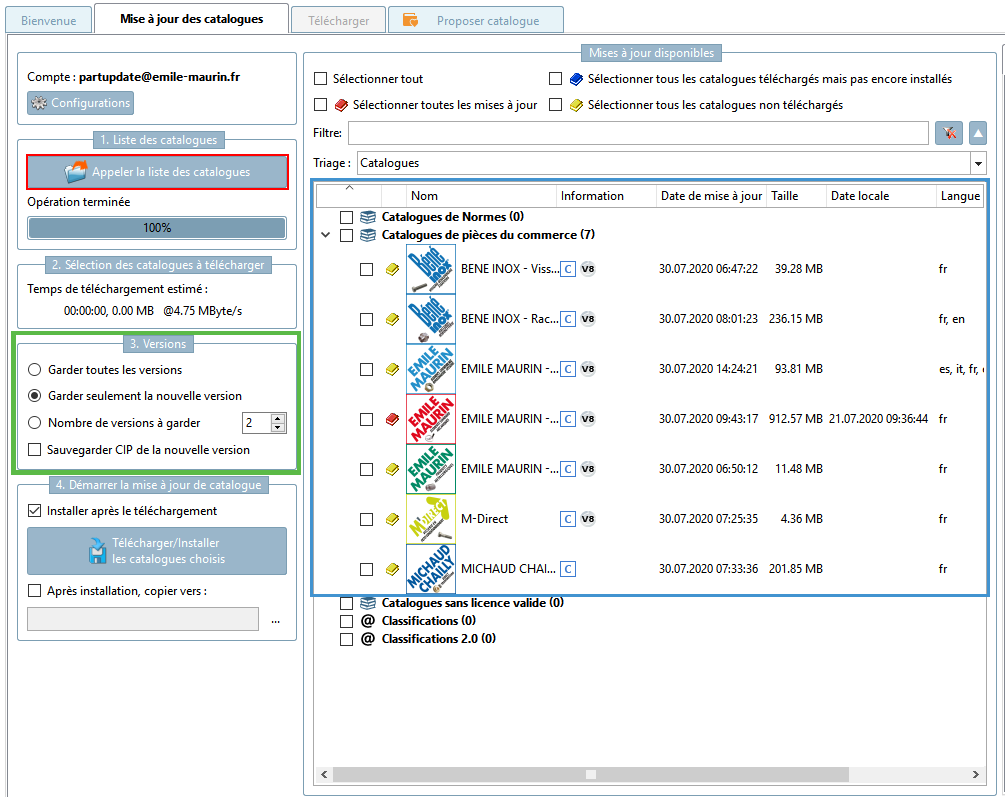Sort by the Date locale column header
Screen dimensions: 1005x797
pyautogui.click(x=881, y=196)
